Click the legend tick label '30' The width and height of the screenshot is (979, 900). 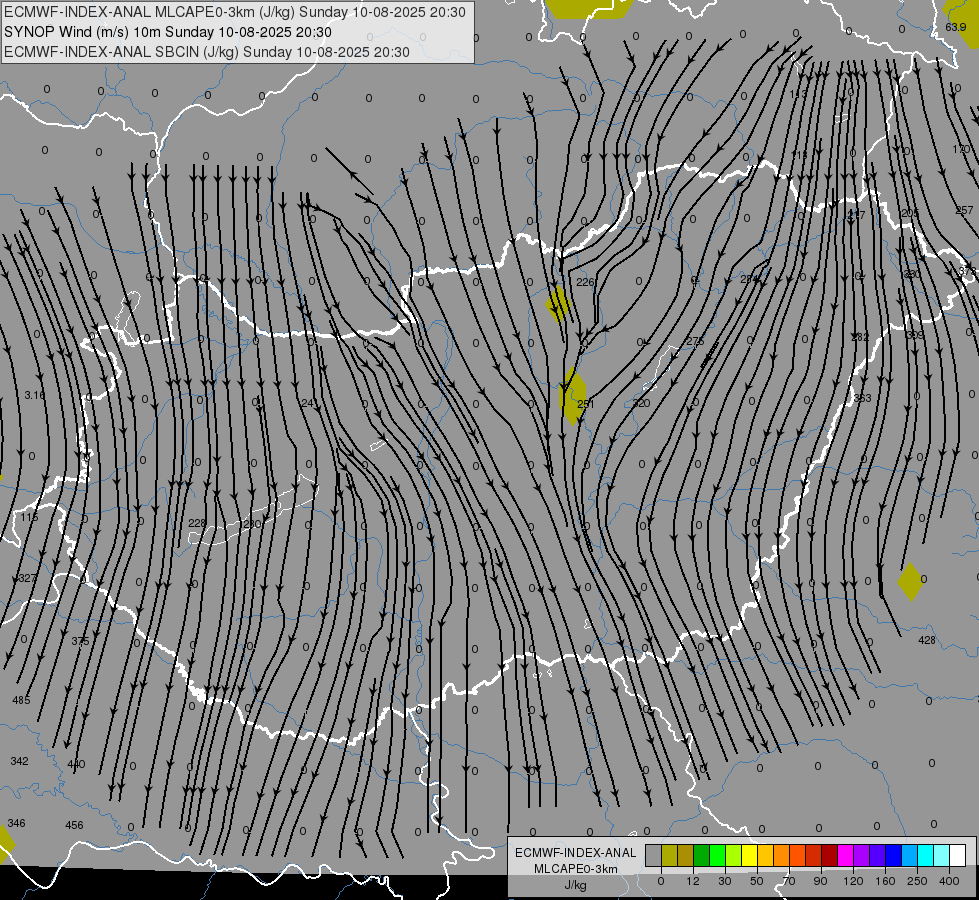[x=725, y=881]
